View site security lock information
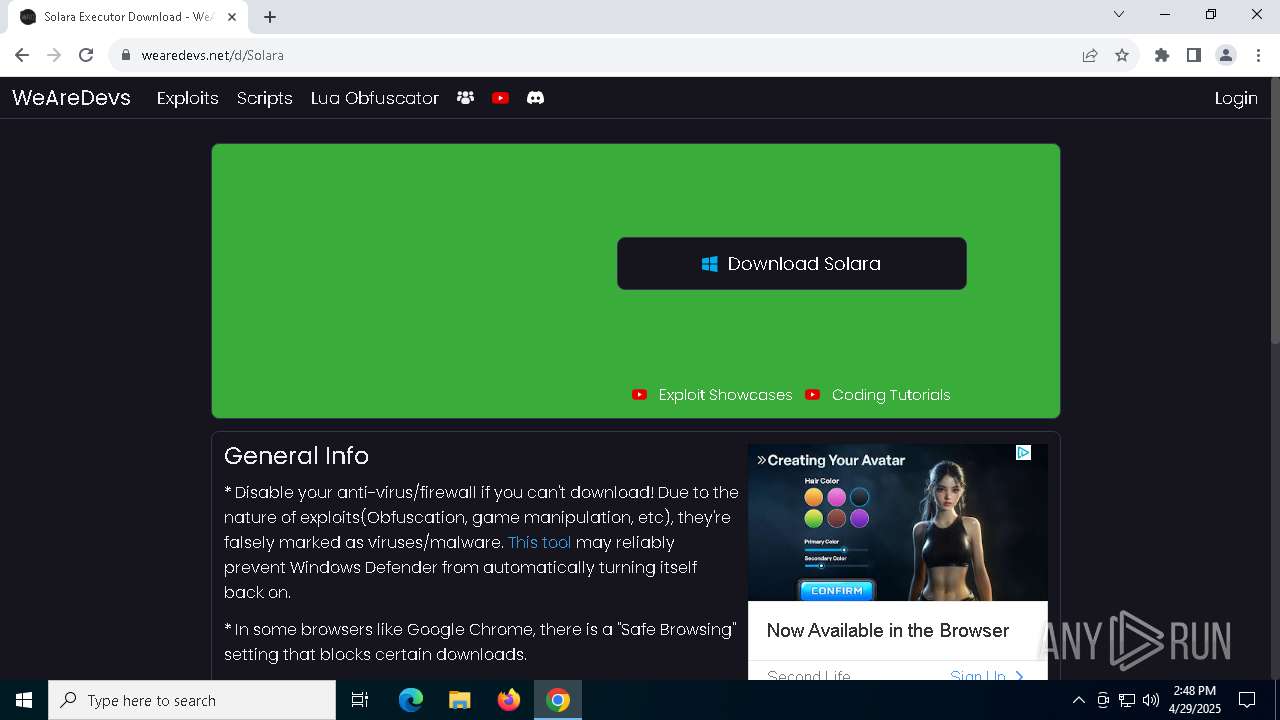 point(126,55)
